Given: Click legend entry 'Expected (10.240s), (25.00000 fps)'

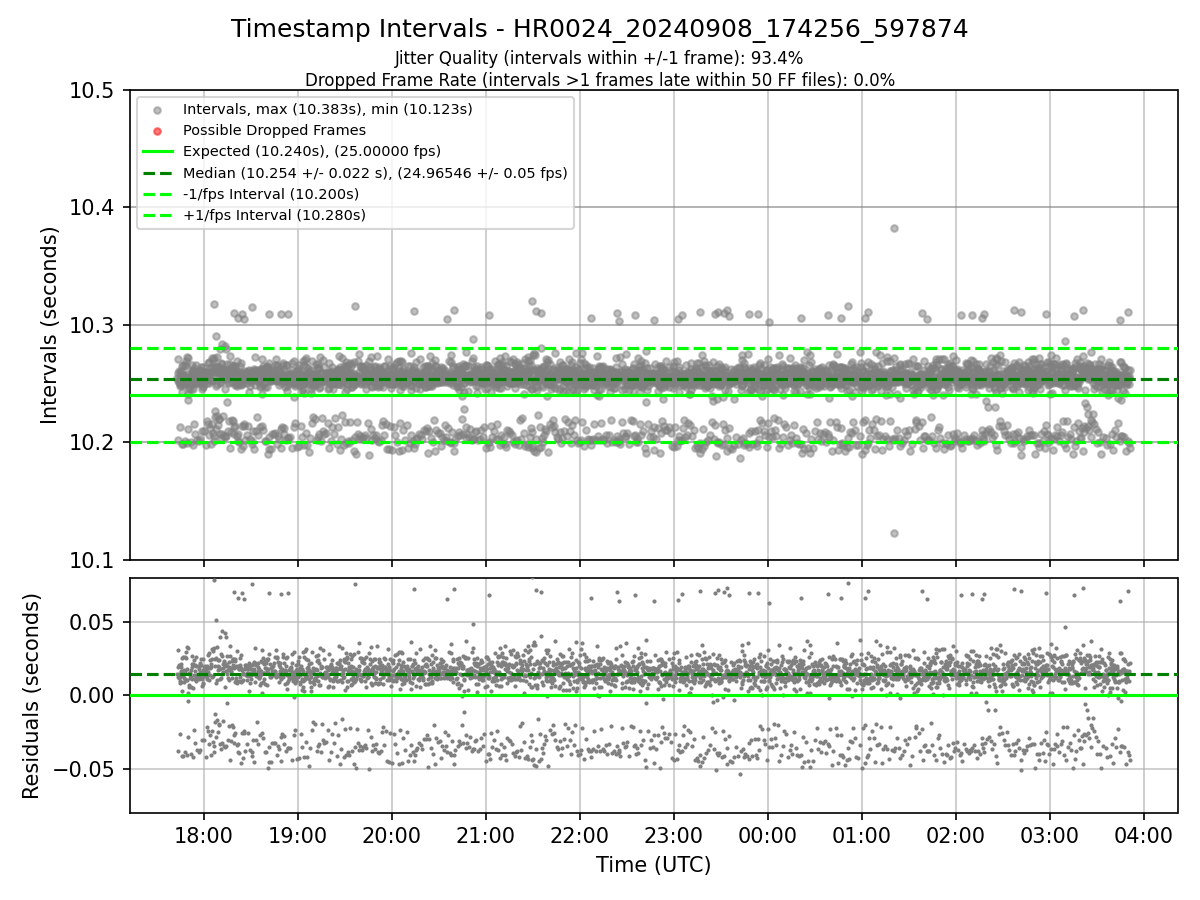Looking at the screenshot, I should 312,152.
